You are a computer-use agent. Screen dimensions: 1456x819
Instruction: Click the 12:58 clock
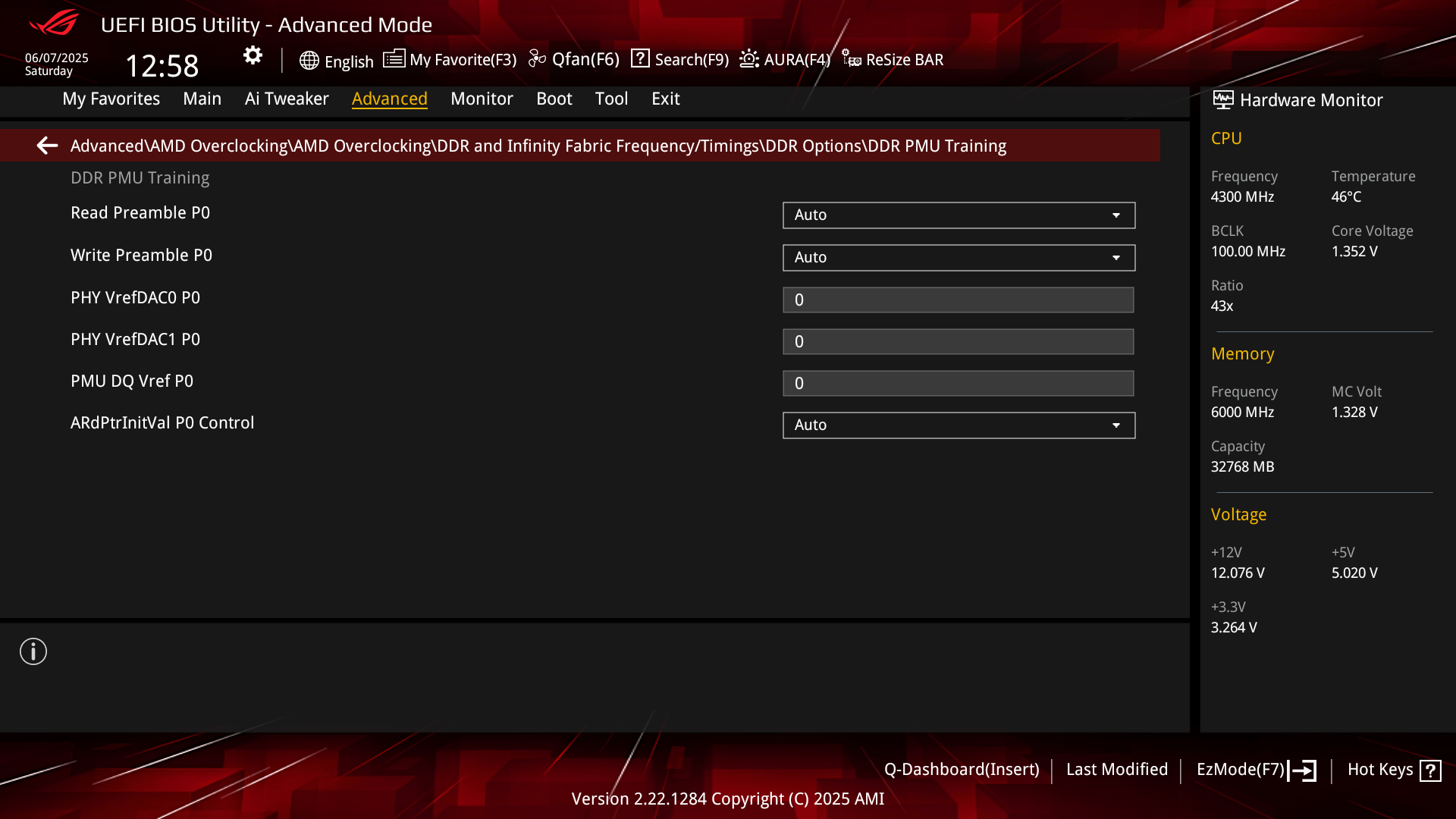[162, 66]
